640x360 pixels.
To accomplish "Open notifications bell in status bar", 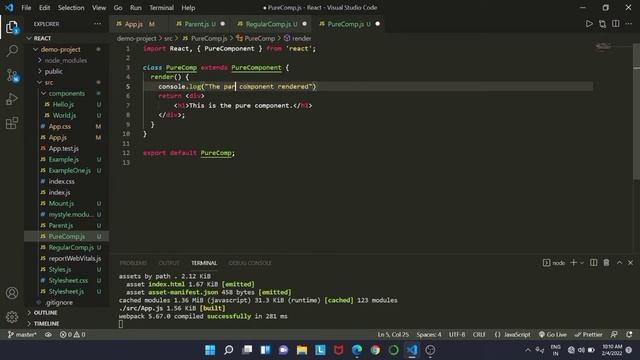I will click(629, 334).
